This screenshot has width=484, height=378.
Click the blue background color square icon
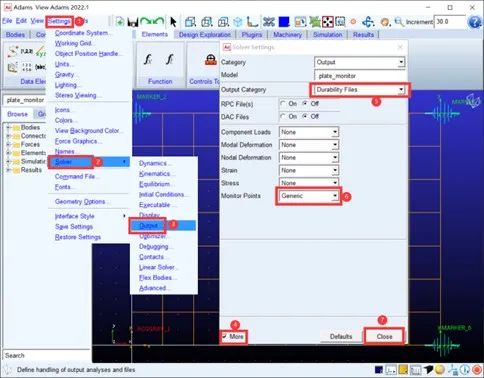point(284,22)
